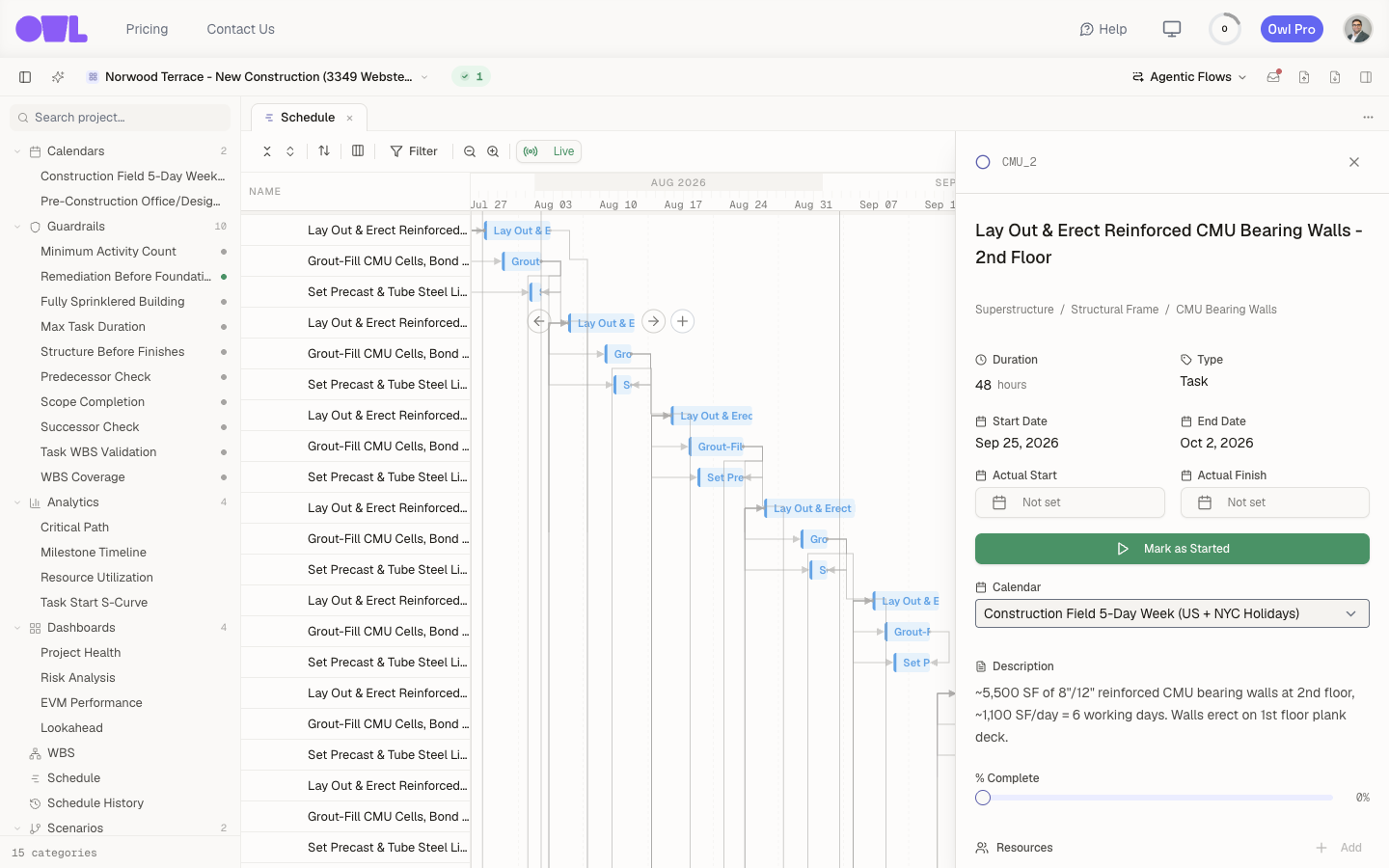Toggle the Max Task Duration status dot
1389x868 pixels.
(x=224, y=327)
